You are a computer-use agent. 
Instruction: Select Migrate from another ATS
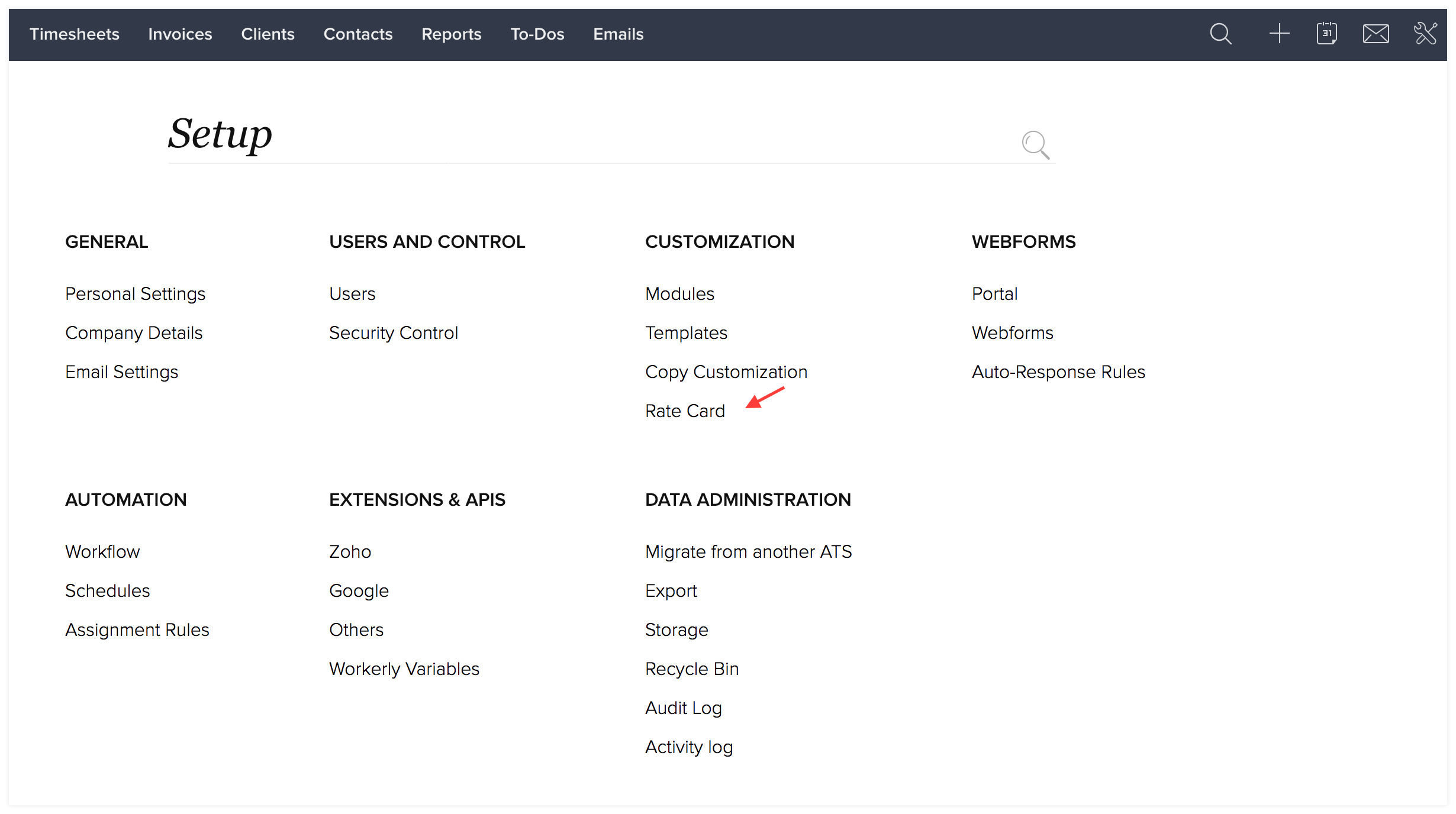748,552
